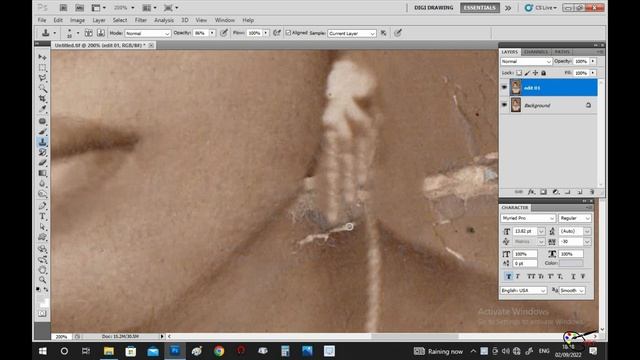Open the clone stamp Mode dropdown
Image resolution: width=640 pixels, height=360 pixels.
[x=147, y=33]
